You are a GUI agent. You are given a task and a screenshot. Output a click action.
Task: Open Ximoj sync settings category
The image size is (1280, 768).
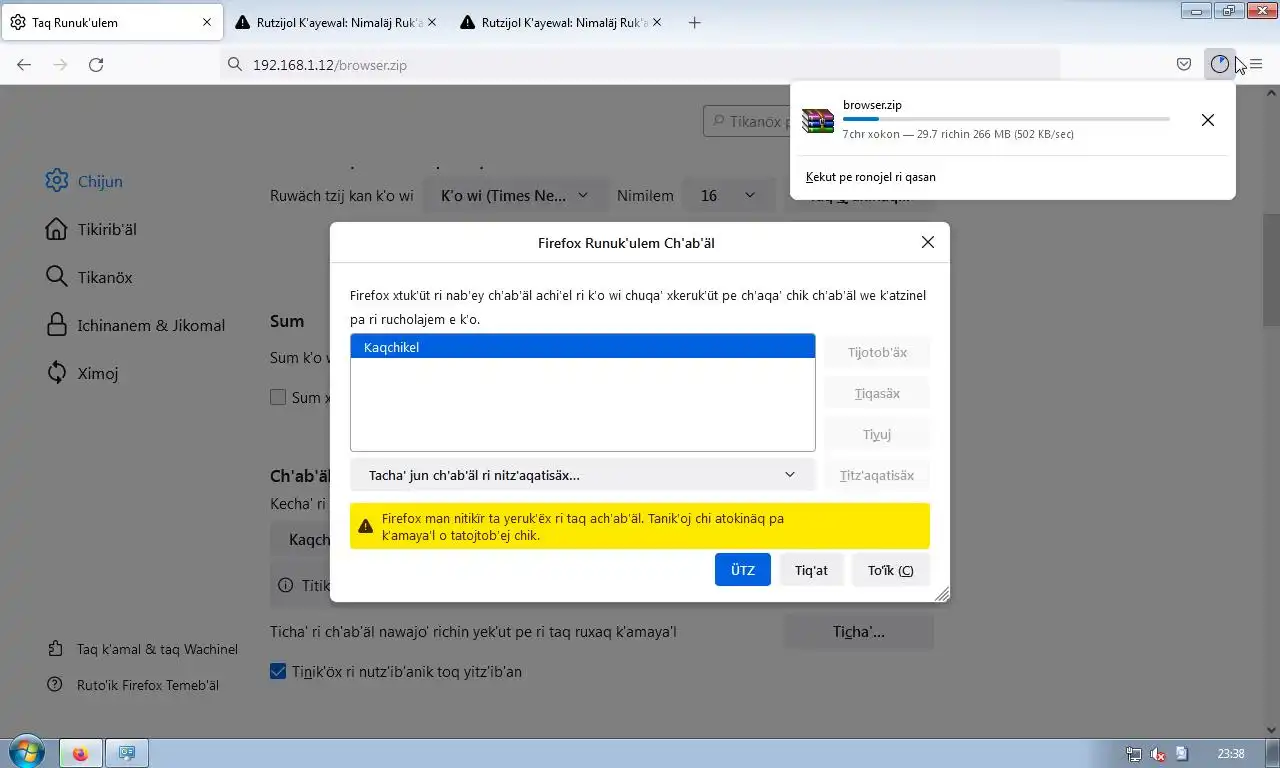82,373
